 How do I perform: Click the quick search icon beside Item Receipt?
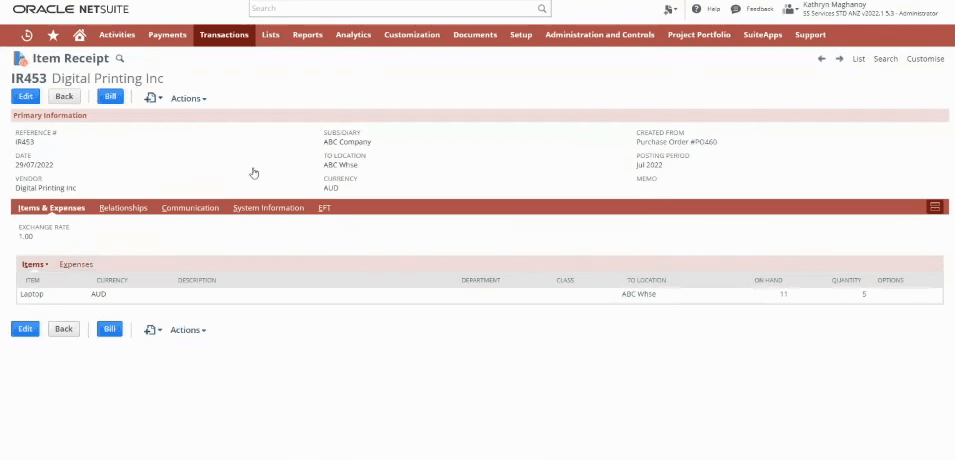[x=120, y=58]
